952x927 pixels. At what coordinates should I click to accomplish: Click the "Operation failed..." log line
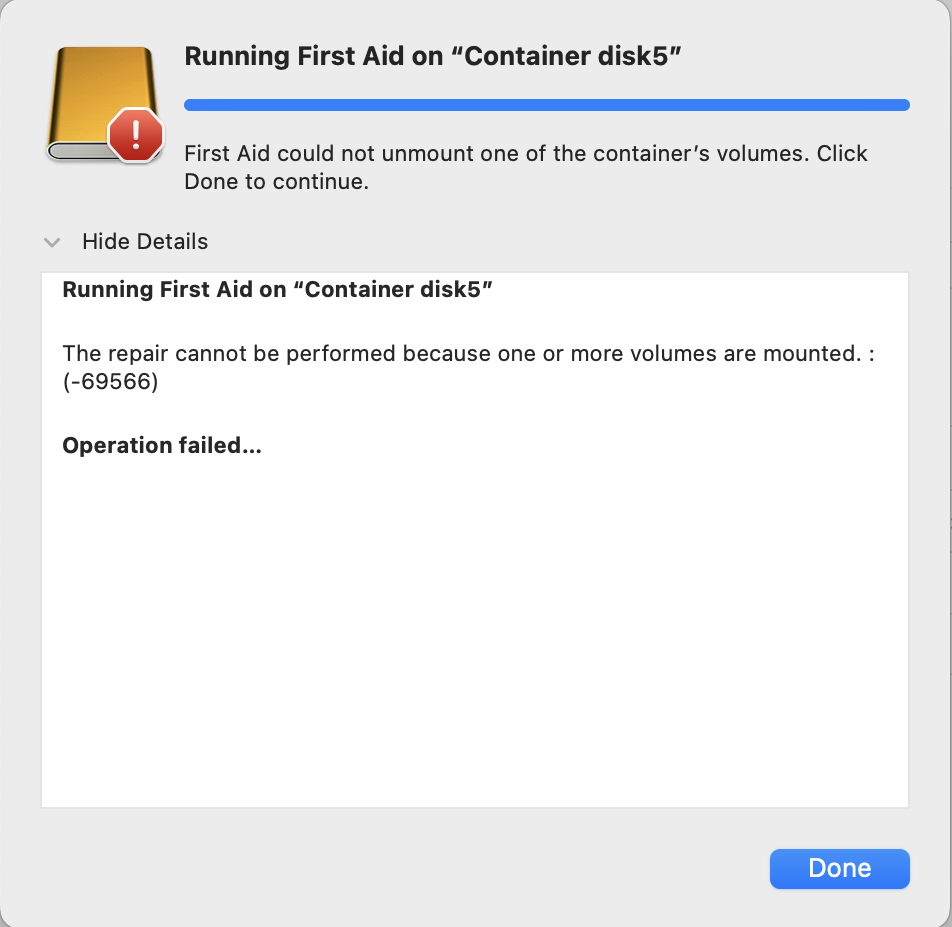click(162, 446)
